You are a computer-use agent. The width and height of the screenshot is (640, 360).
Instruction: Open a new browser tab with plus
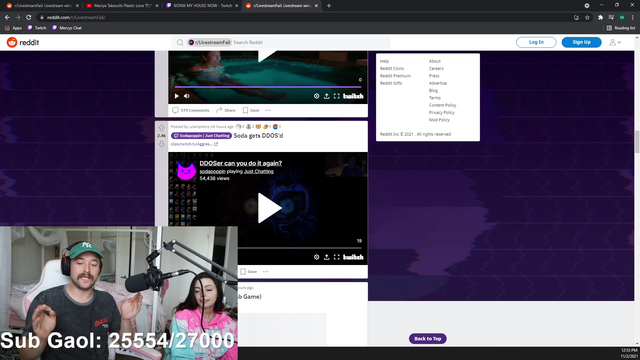[x=329, y=6]
